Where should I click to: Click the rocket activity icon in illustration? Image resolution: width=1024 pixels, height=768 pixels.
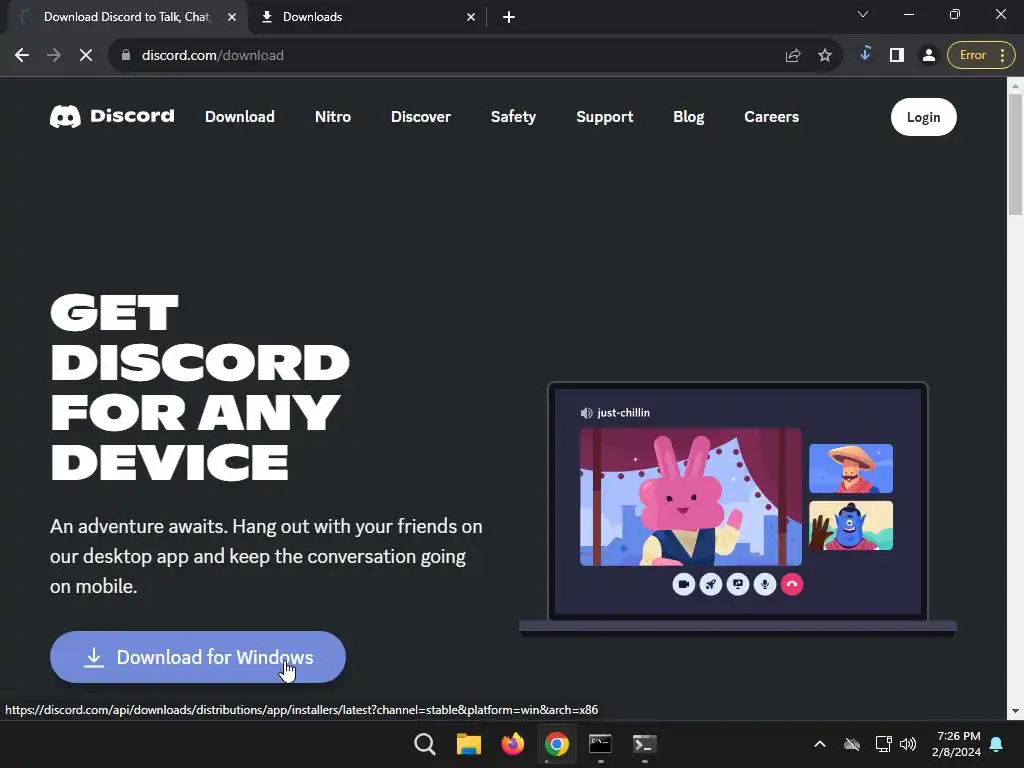(711, 584)
